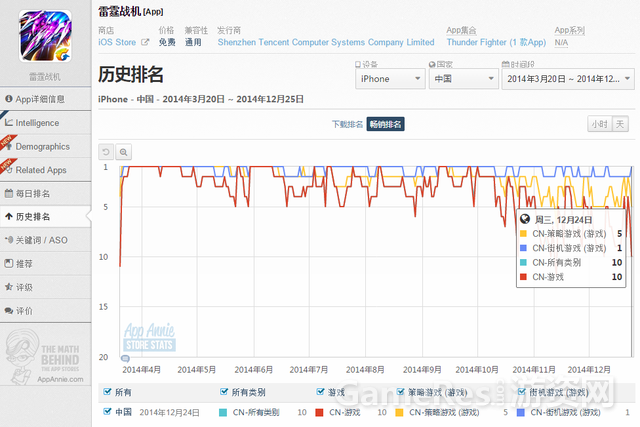This screenshot has width=640, height=427.
Task: Click the chart timeline marker at bottom left
Action: 125,359
